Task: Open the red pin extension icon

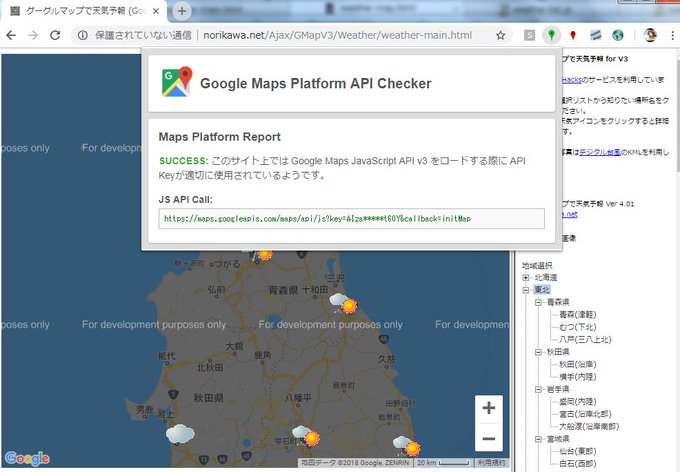Action: (573, 35)
